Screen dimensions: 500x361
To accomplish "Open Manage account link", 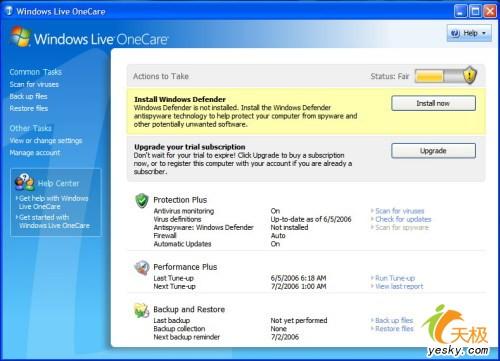I will (x=35, y=153).
